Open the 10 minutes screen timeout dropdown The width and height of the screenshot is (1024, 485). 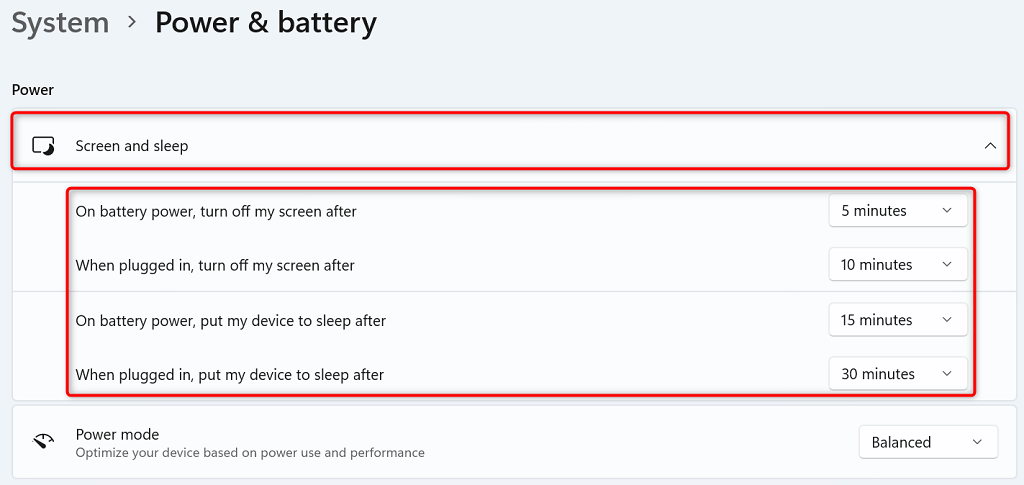coord(897,265)
